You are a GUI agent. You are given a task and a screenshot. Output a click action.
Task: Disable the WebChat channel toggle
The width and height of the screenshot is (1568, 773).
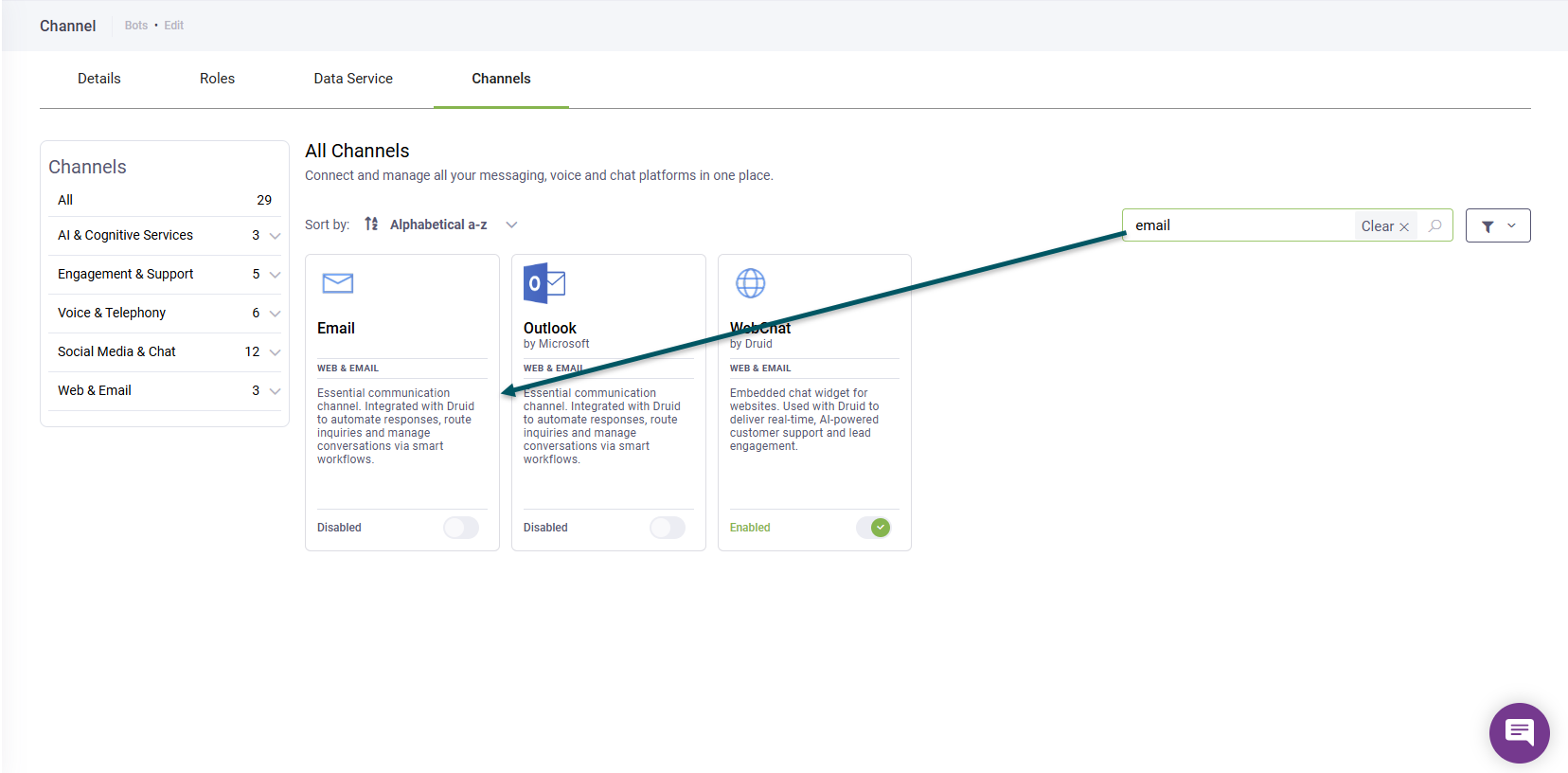pyautogui.click(x=873, y=528)
